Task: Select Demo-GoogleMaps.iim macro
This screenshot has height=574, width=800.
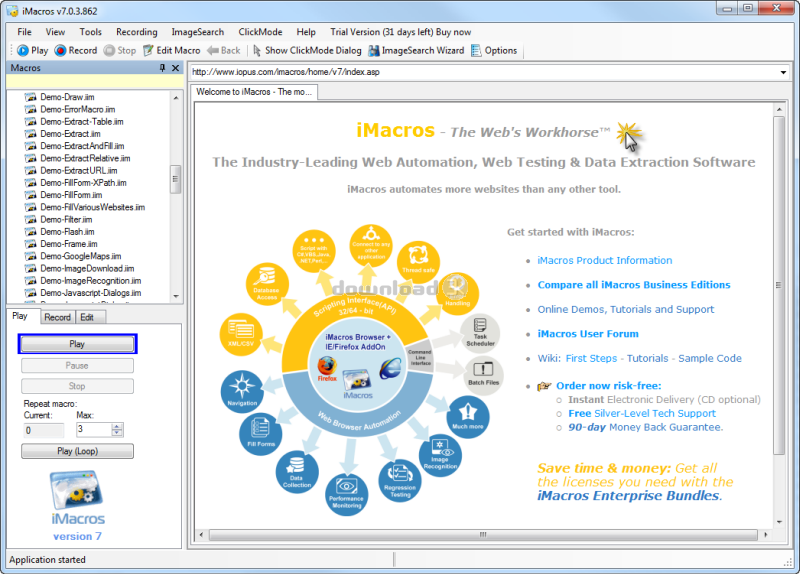Action: pyautogui.click(x=81, y=256)
